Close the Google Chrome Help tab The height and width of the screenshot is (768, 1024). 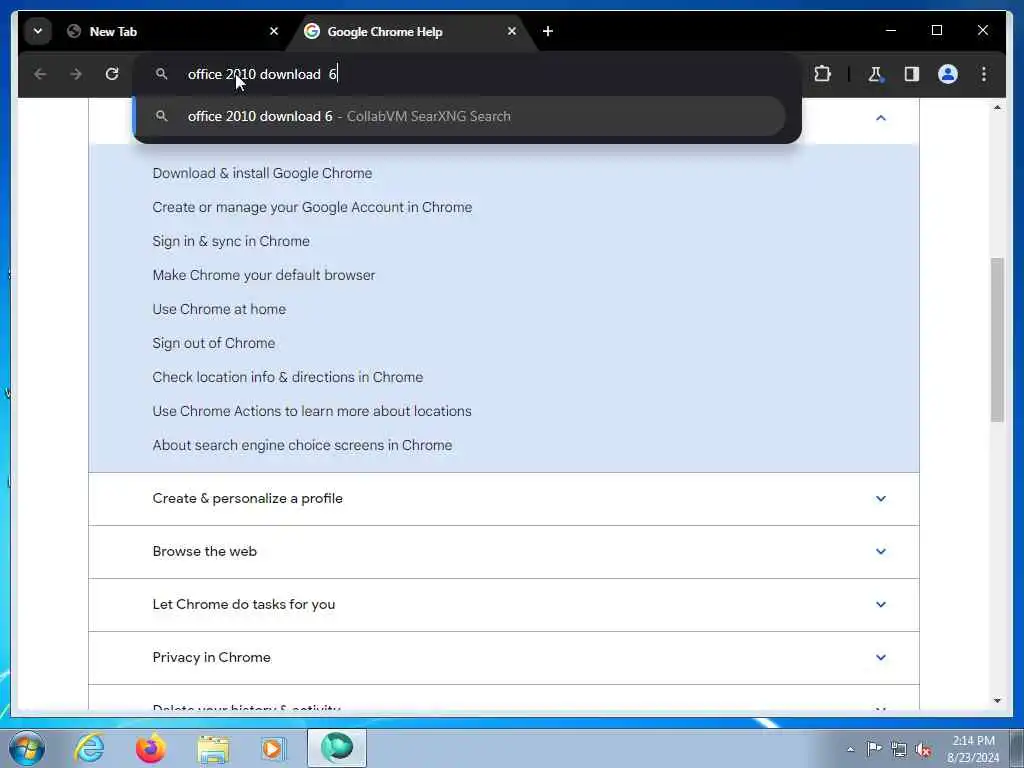click(512, 31)
